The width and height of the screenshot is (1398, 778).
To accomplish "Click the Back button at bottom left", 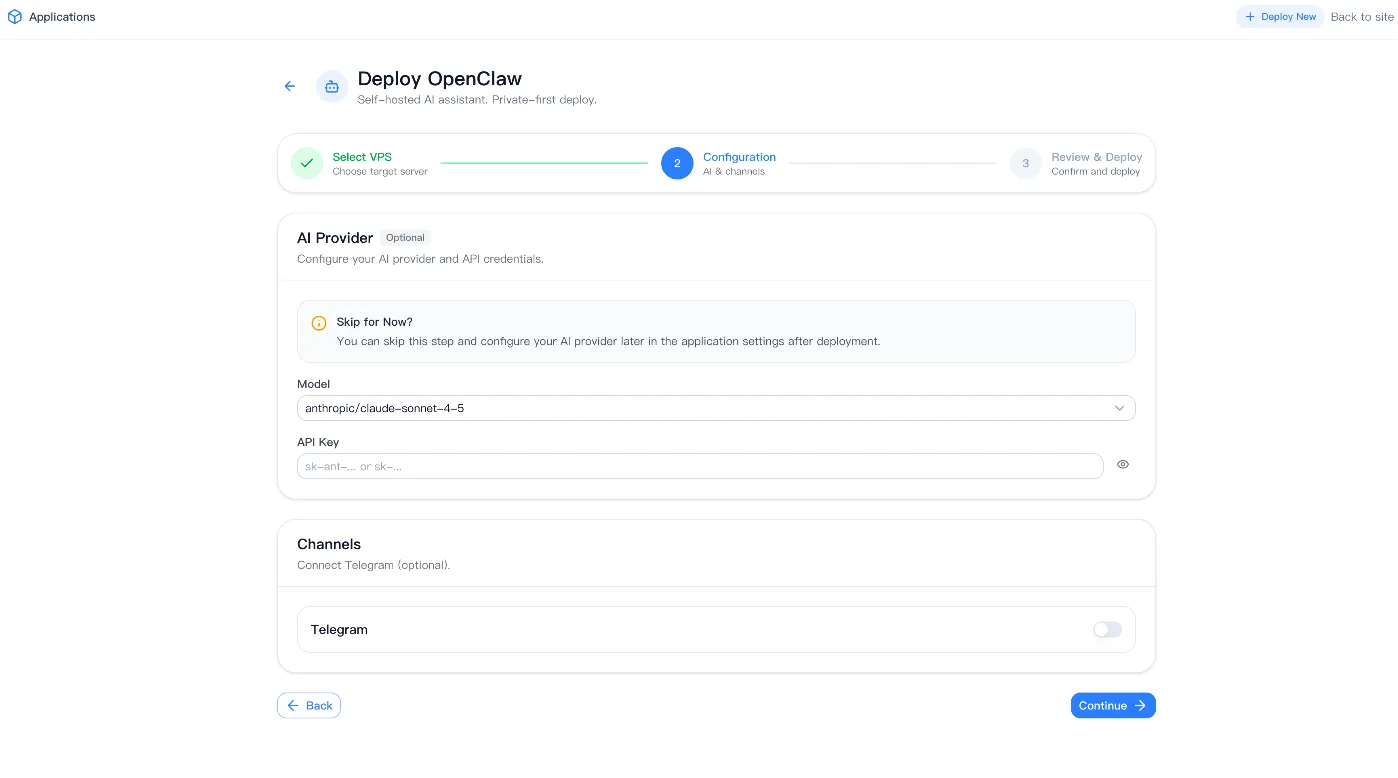I will tap(308, 705).
